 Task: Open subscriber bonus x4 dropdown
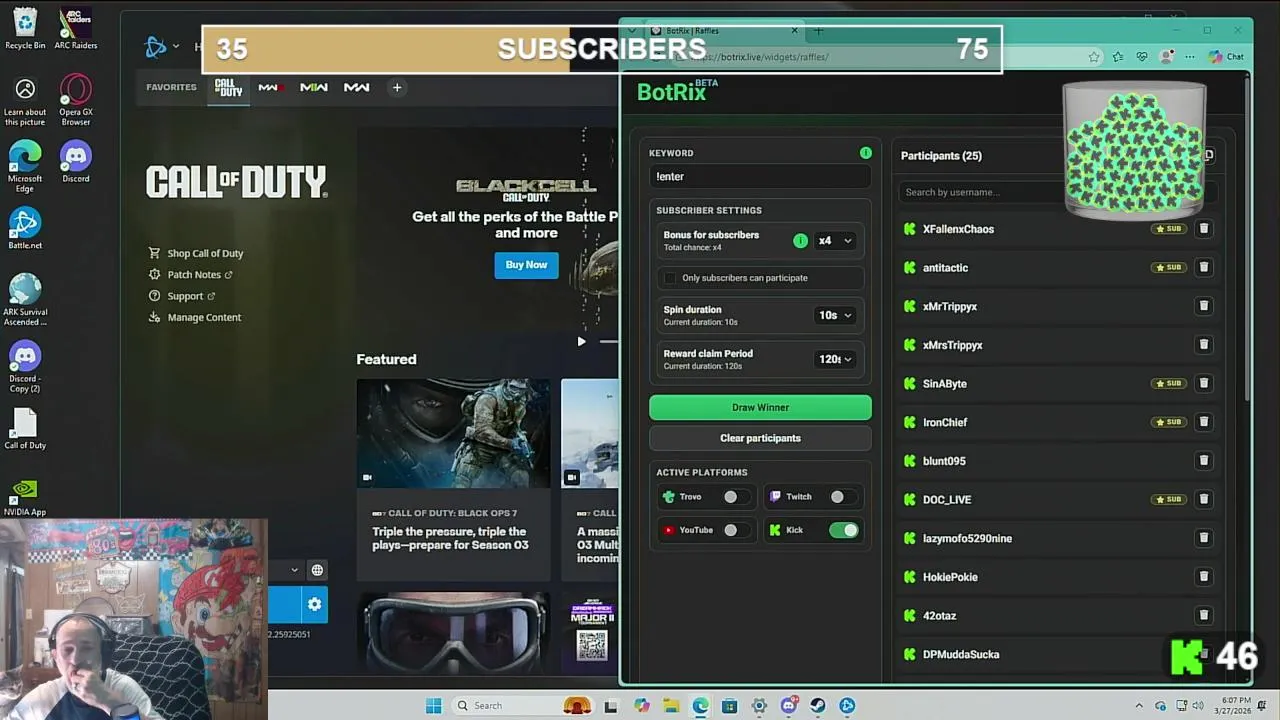(x=835, y=241)
